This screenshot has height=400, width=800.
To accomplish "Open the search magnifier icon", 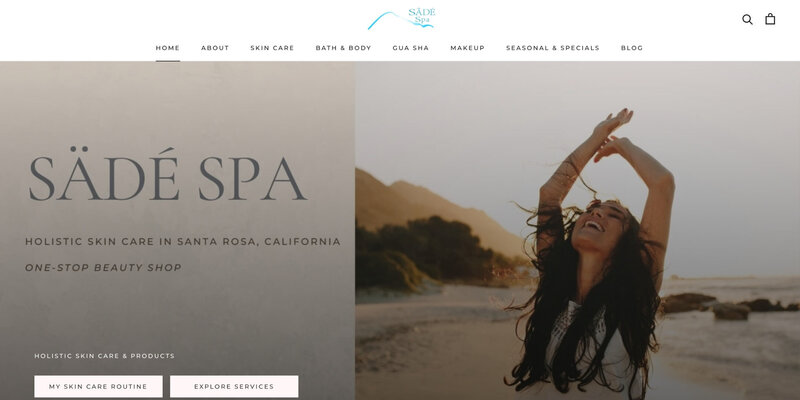I will (747, 19).
